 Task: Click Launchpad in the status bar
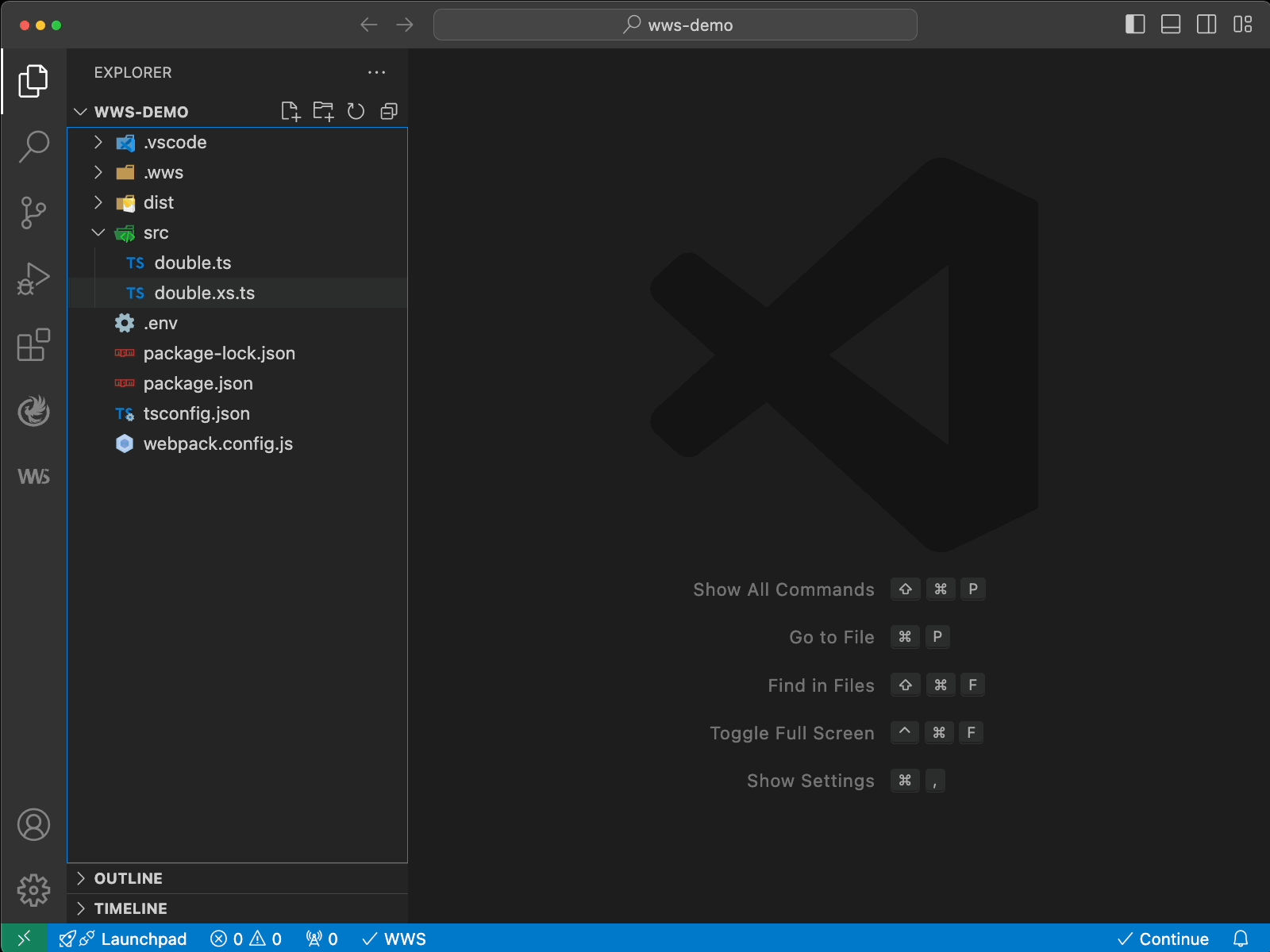(x=123, y=939)
